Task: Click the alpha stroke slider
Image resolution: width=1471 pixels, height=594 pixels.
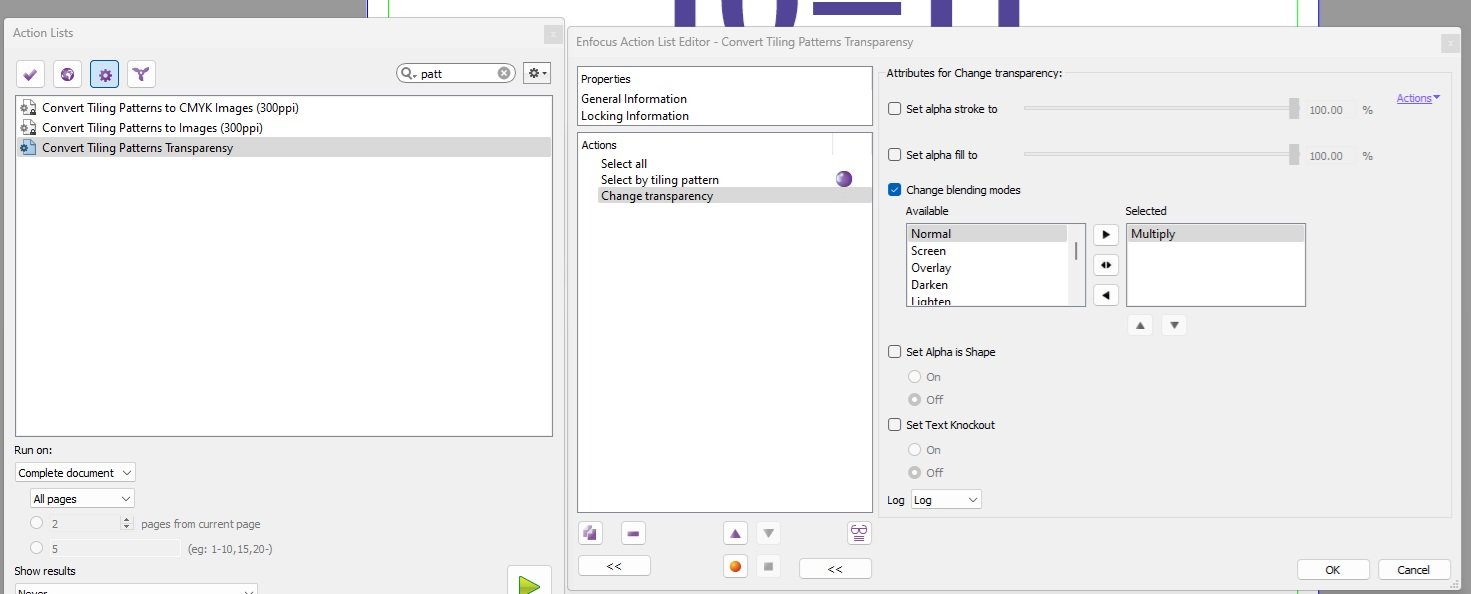Action: (x=1162, y=109)
